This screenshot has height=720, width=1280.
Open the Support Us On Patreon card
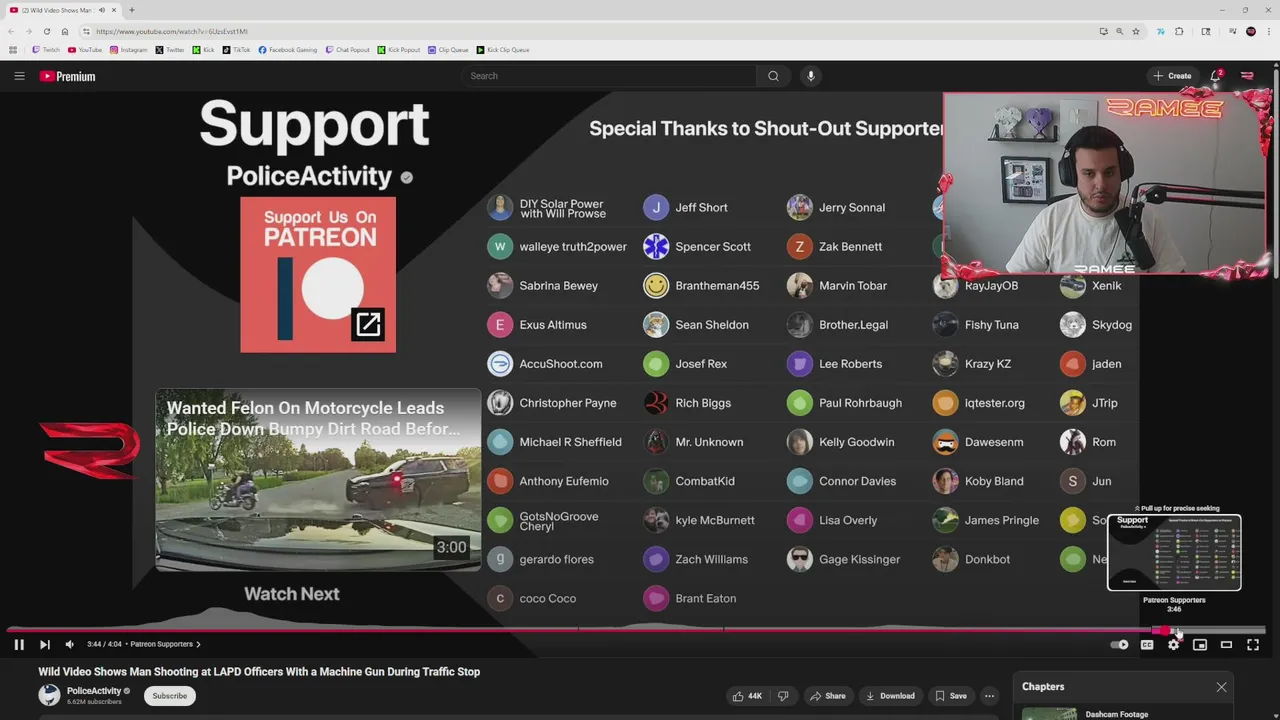[318, 275]
